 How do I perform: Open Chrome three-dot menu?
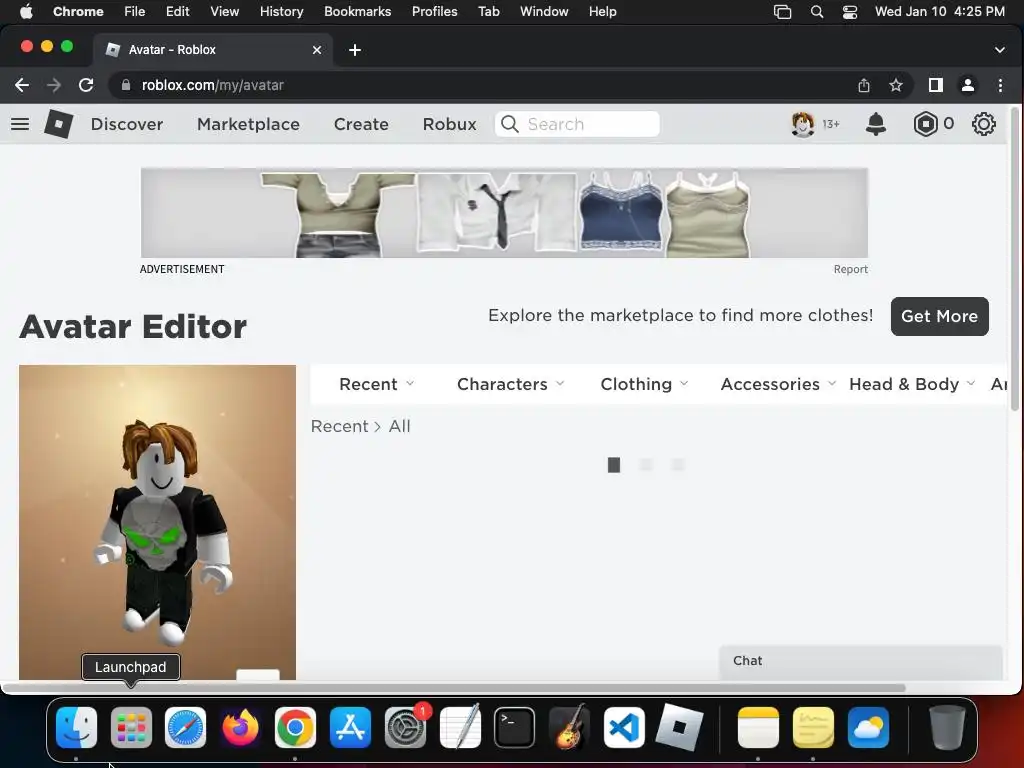pos(1000,85)
